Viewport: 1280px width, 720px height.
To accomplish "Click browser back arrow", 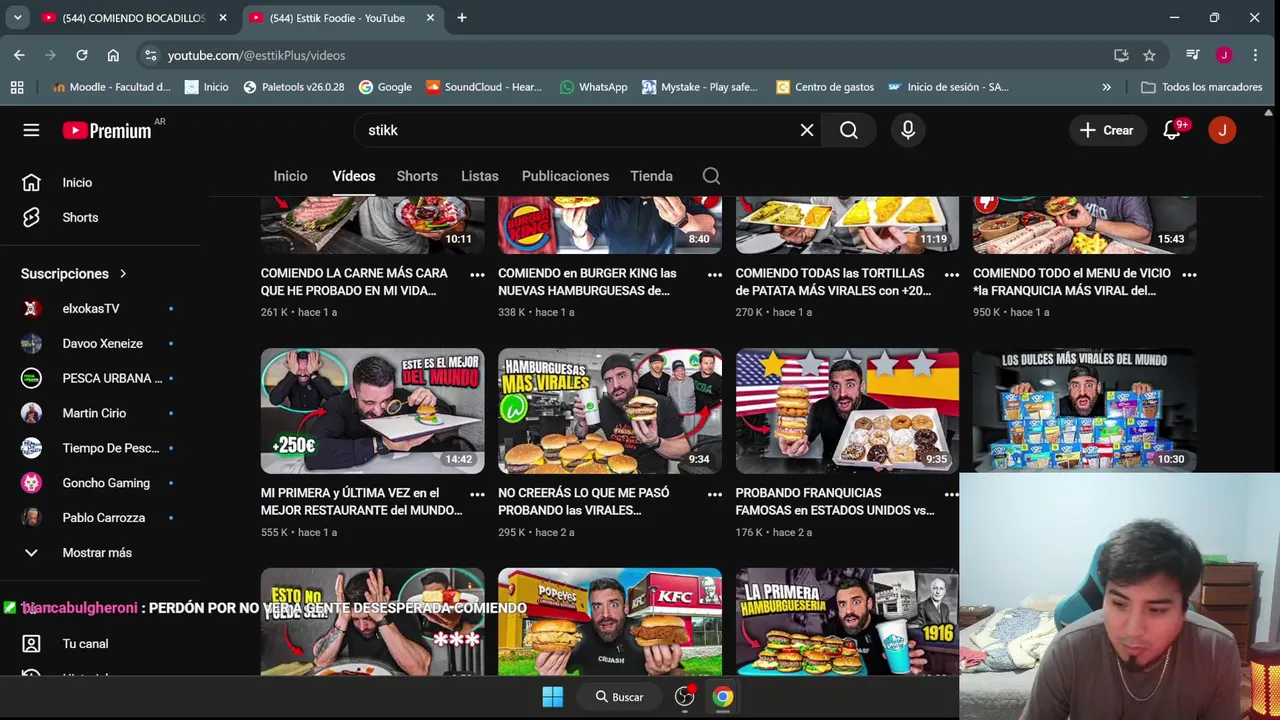I will pos(19,55).
